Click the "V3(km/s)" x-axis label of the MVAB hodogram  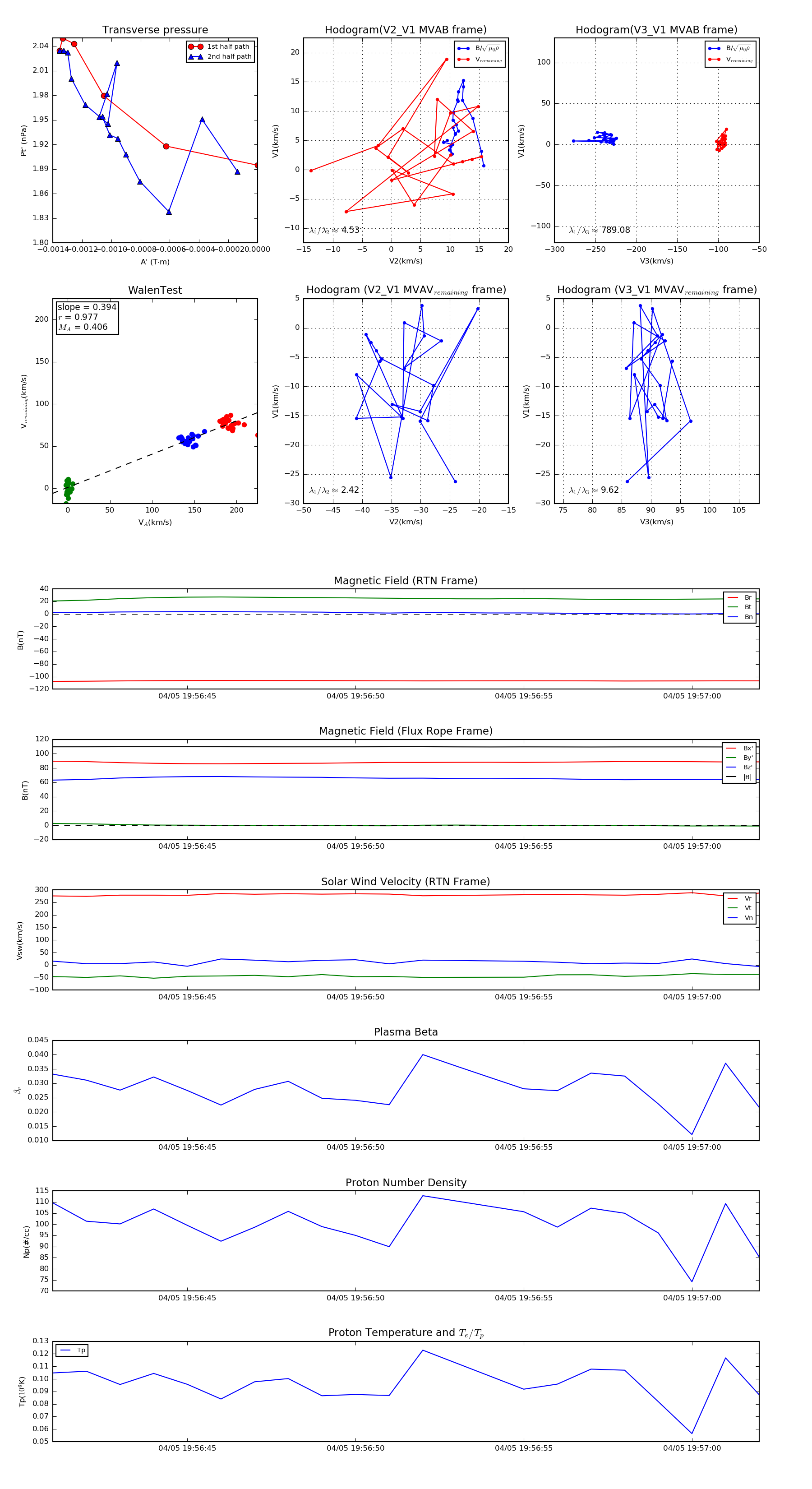[x=656, y=261]
